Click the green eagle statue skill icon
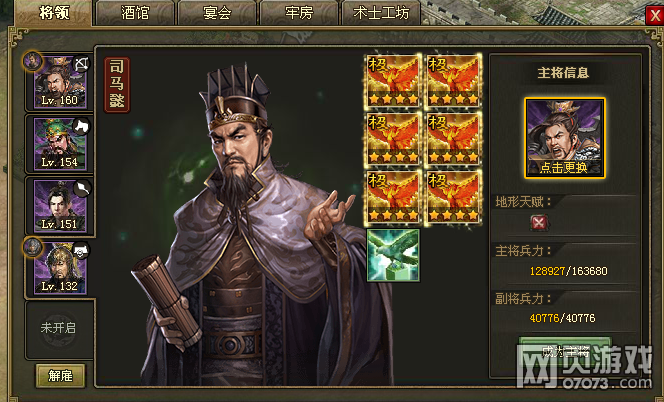Image resolution: width=664 pixels, height=402 pixels. click(x=393, y=255)
